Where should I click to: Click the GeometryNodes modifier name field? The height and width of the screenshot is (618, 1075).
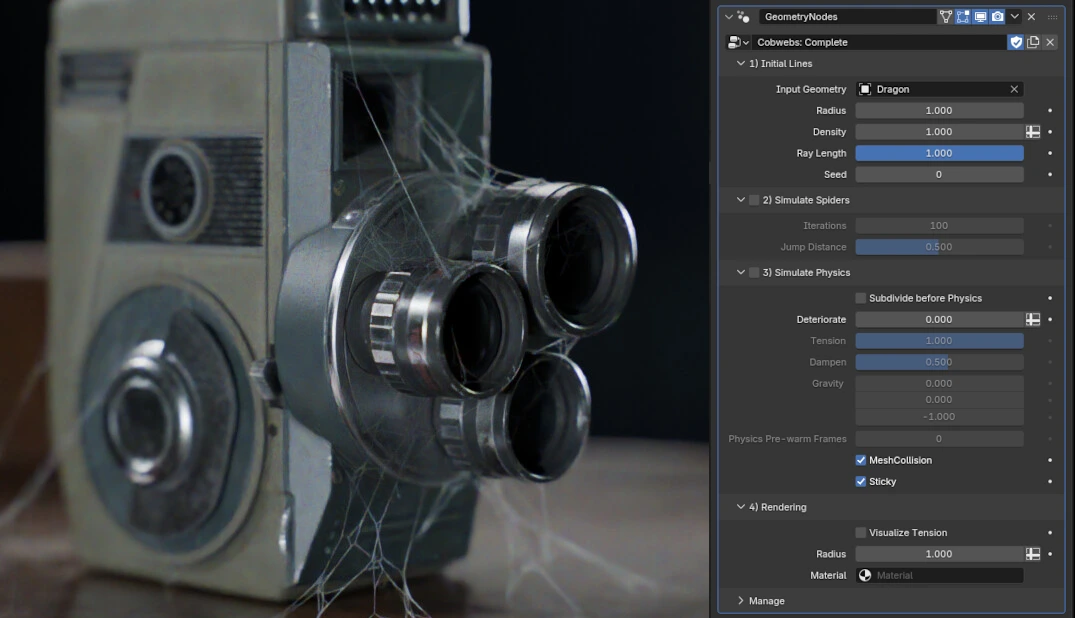pyautogui.click(x=847, y=16)
